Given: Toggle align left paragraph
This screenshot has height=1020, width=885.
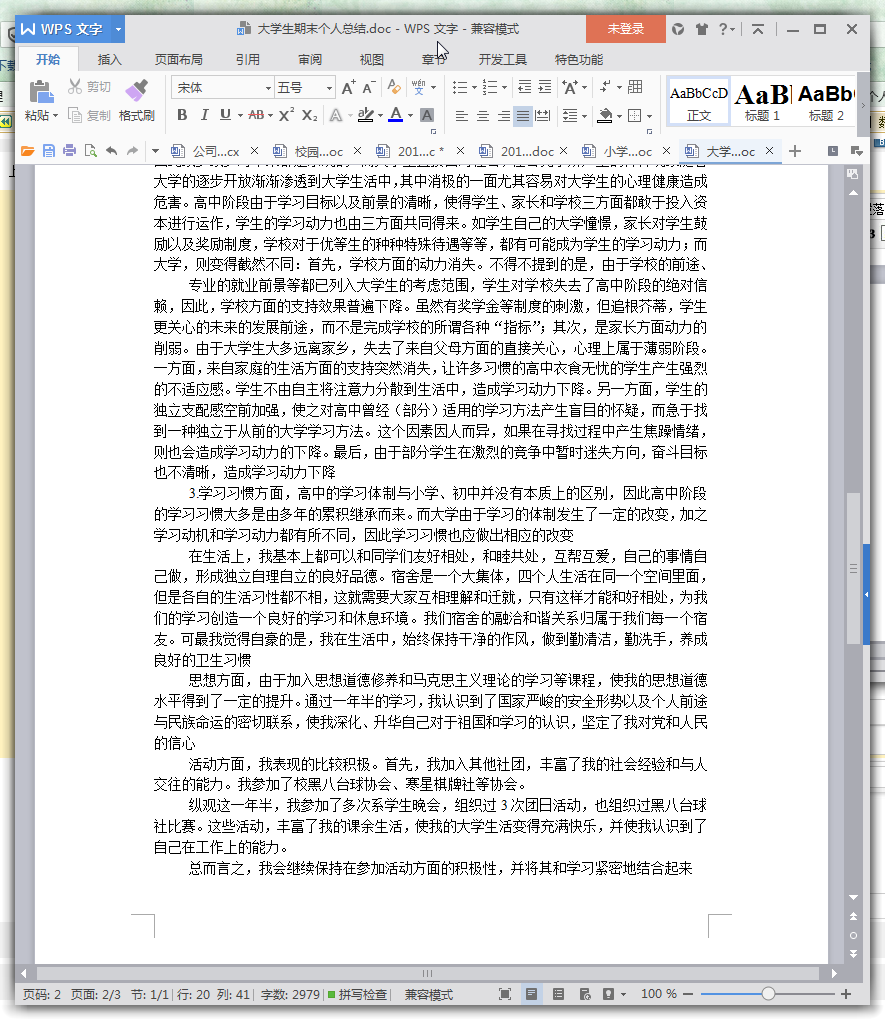Looking at the screenshot, I should (x=461, y=116).
